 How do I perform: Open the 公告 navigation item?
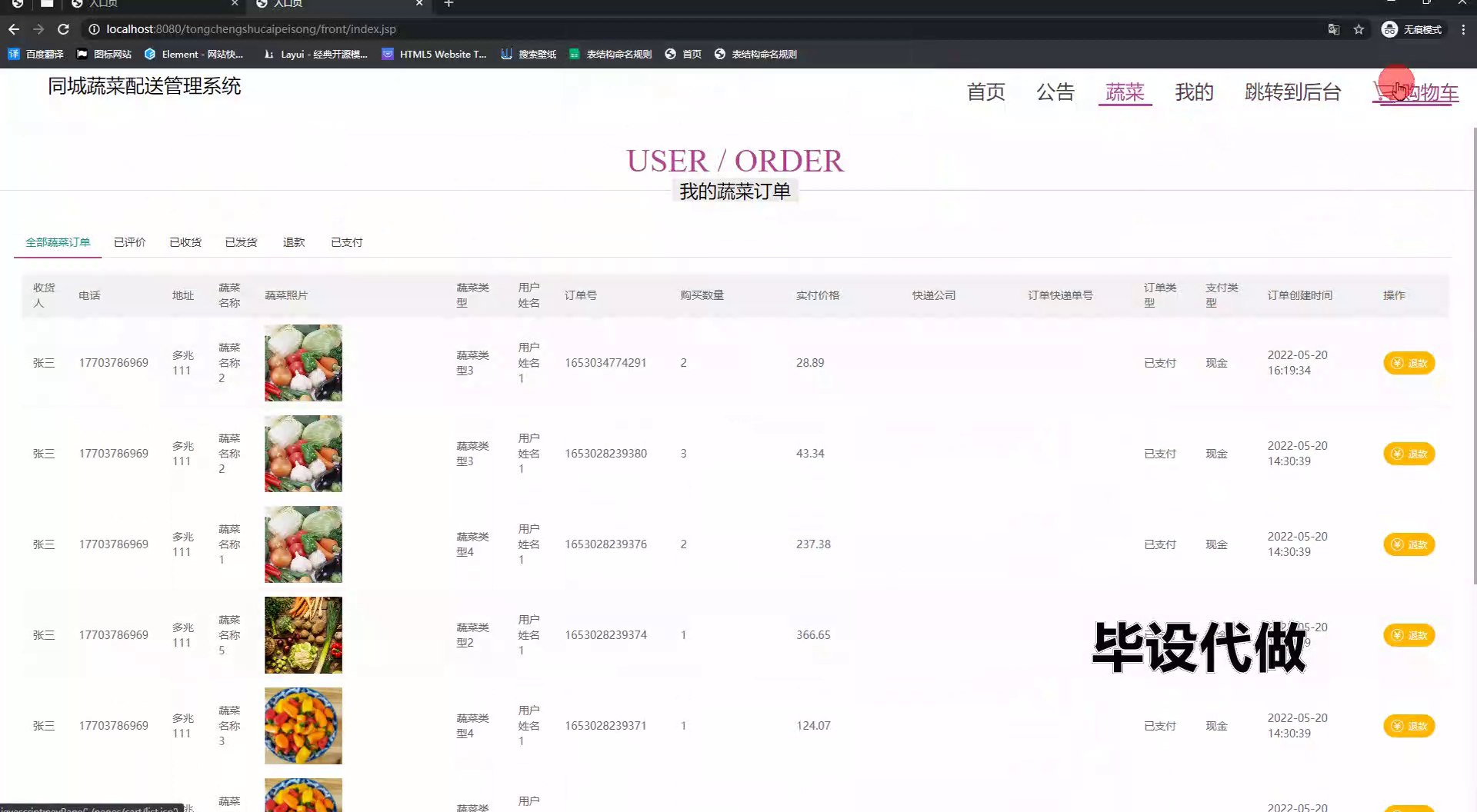click(1055, 92)
